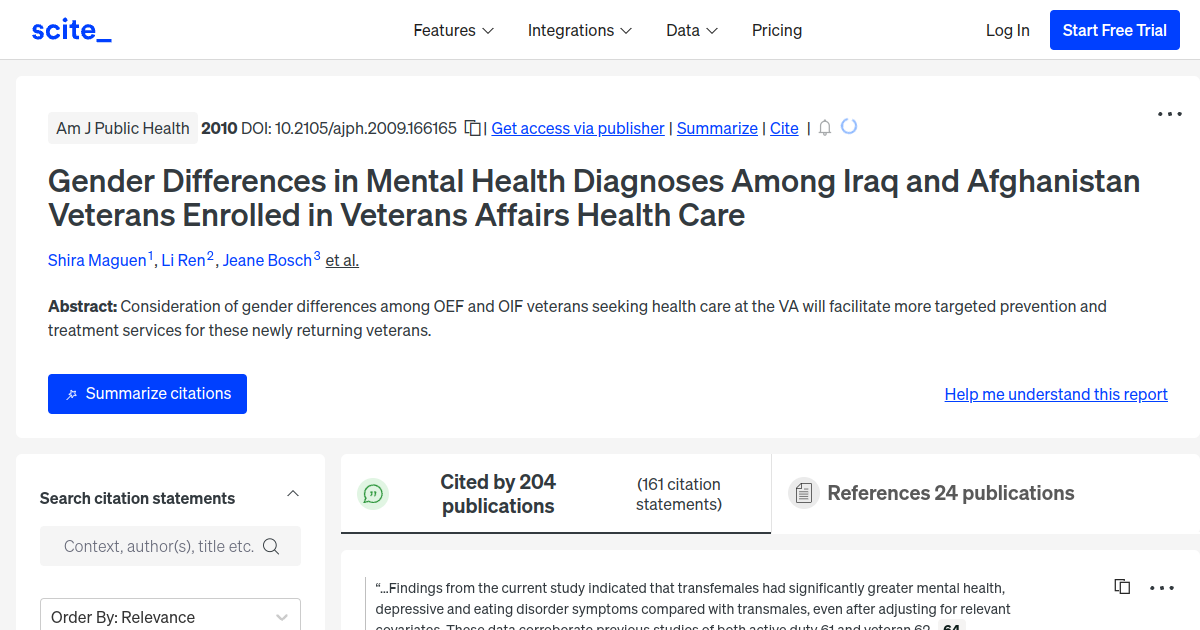Open the report's three-dot options menu
Image resolution: width=1200 pixels, height=630 pixels.
pyautogui.click(x=1169, y=114)
